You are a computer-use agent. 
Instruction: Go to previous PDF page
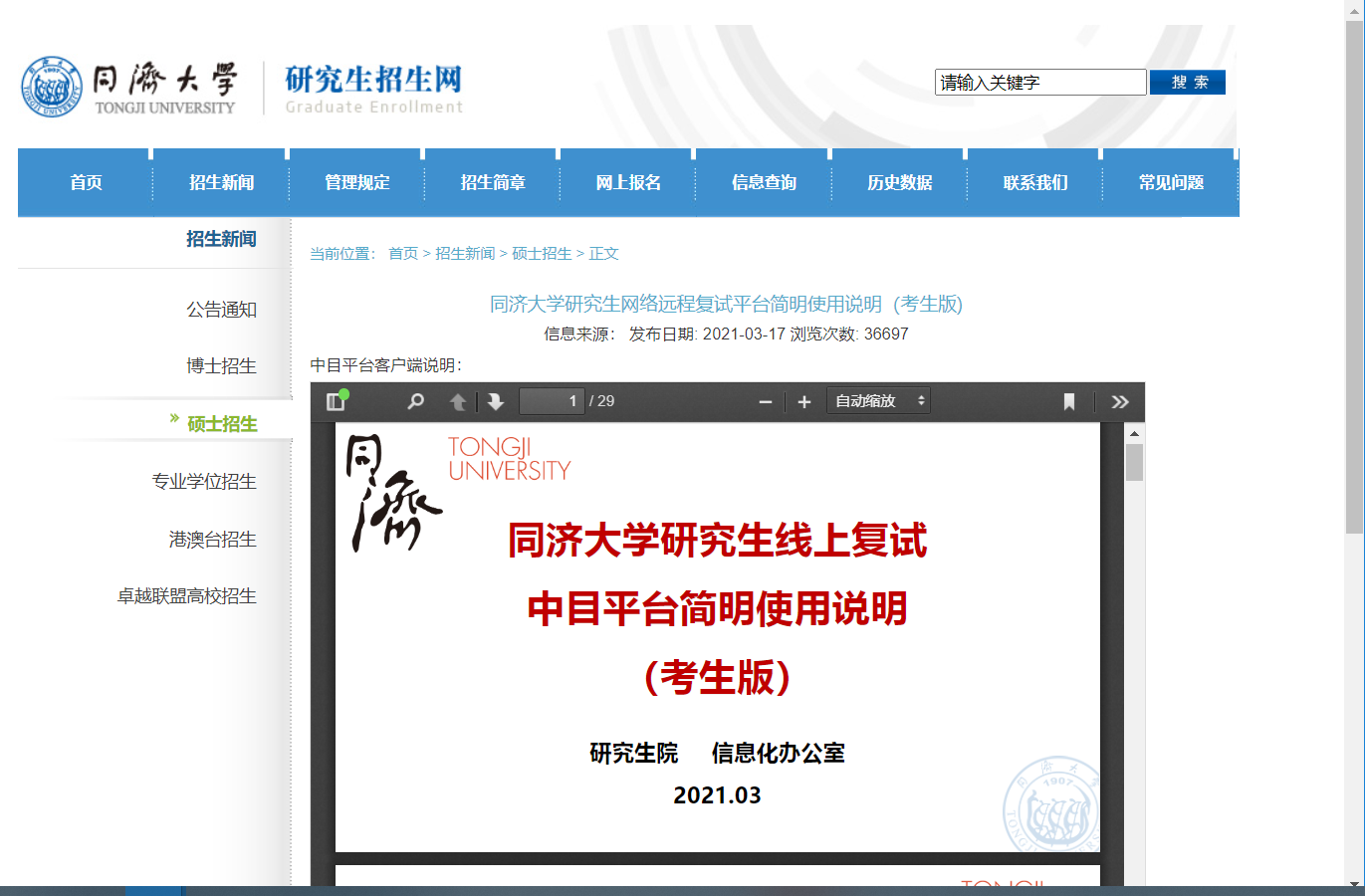point(458,401)
